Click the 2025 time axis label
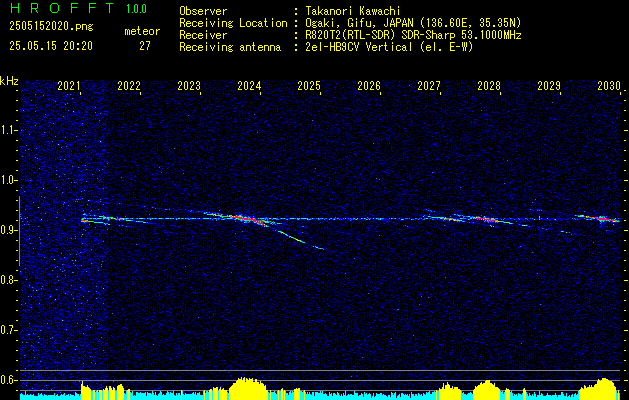This screenshot has height=400, width=629. coord(309,86)
